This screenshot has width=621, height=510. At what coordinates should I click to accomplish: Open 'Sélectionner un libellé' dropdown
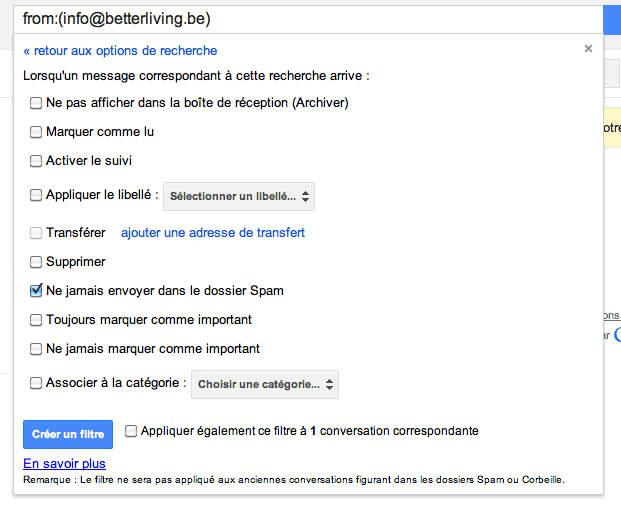239,196
